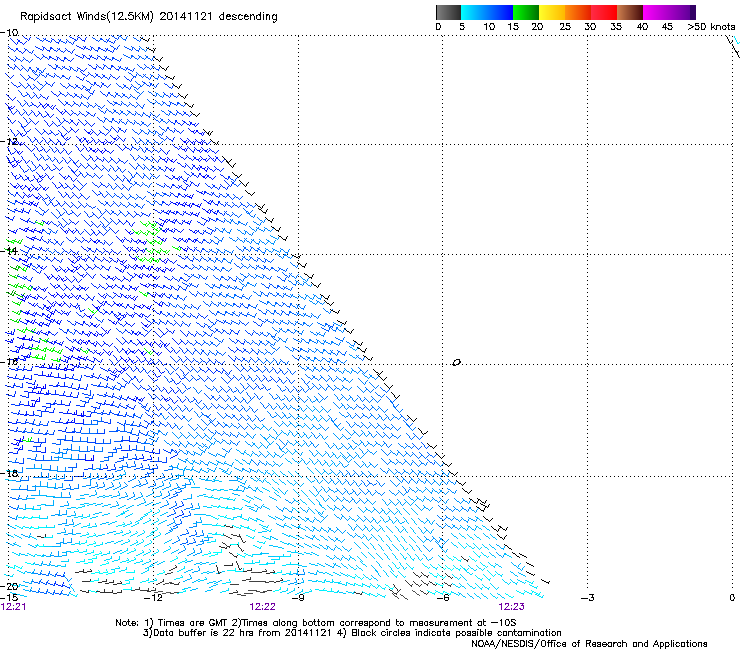Click the 12:23 purple time marker
The width and height of the screenshot is (740, 650).
click(512, 607)
